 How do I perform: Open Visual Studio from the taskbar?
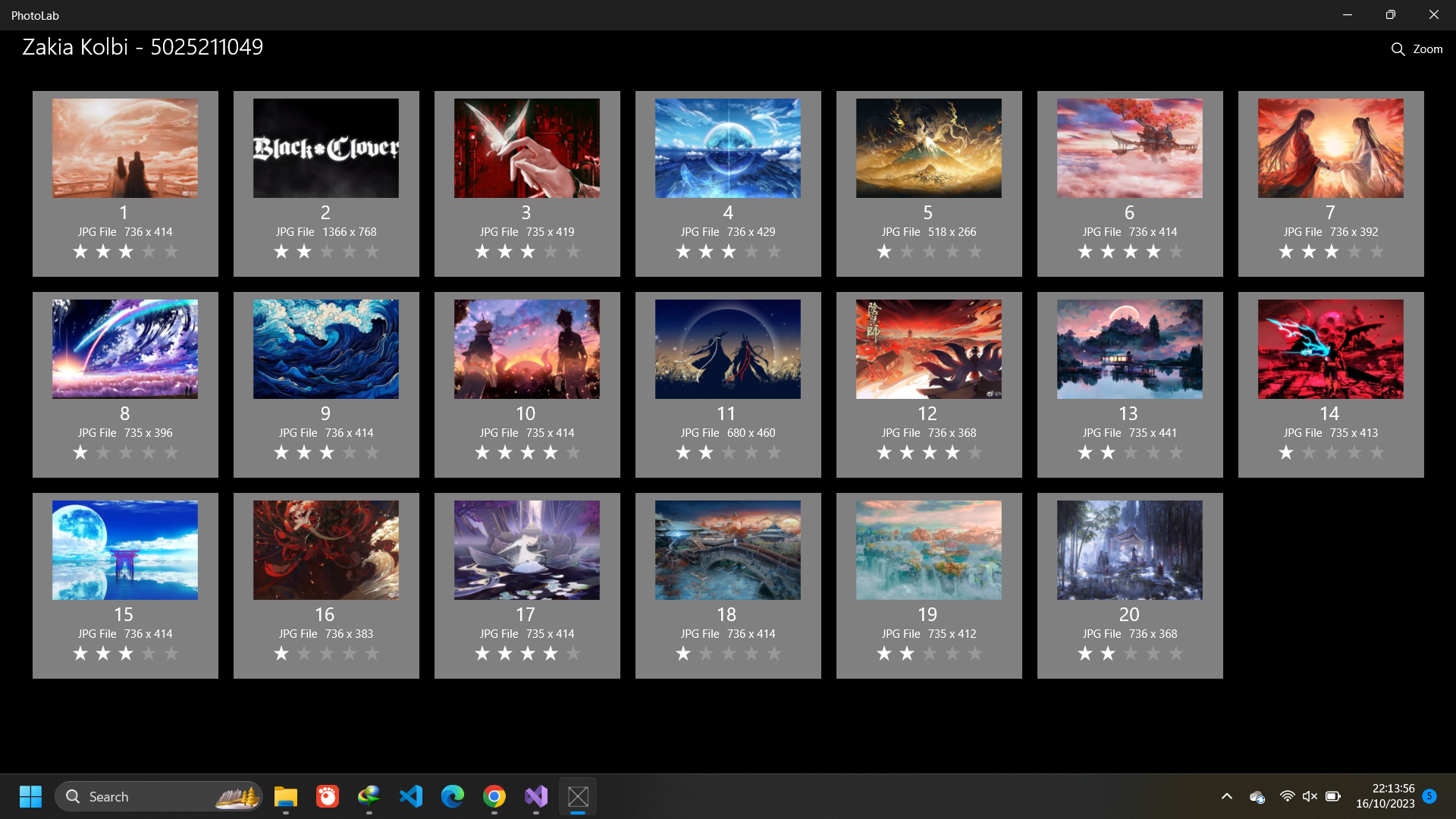pyautogui.click(x=536, y=796)
